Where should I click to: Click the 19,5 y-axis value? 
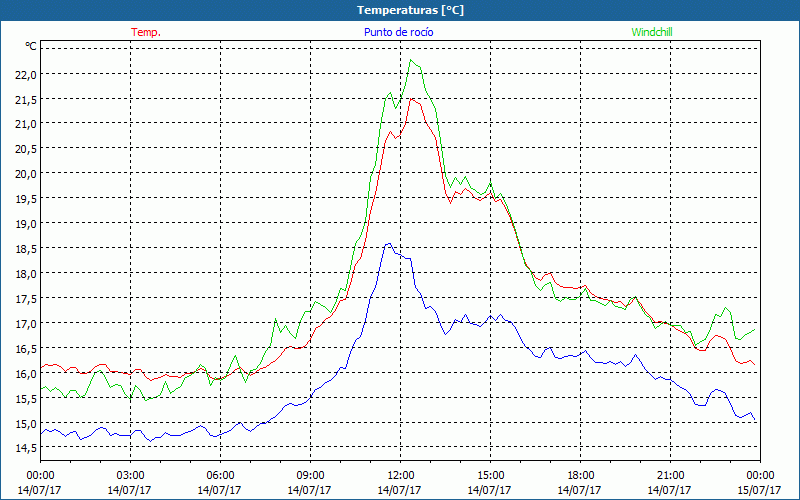tap(27, 199)
